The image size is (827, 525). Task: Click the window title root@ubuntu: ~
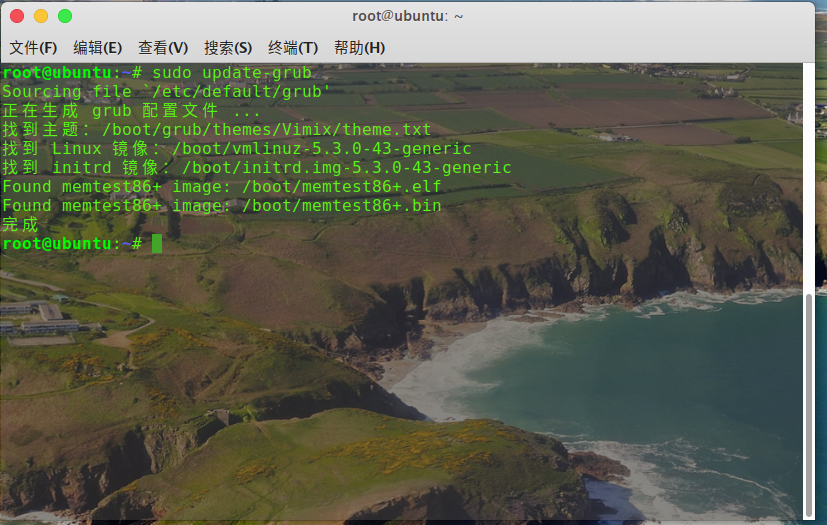[x=408, y=16]
